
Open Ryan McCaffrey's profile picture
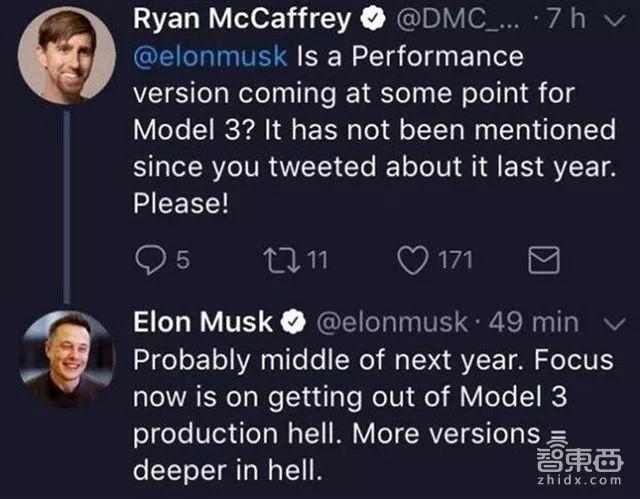(66, 55)
